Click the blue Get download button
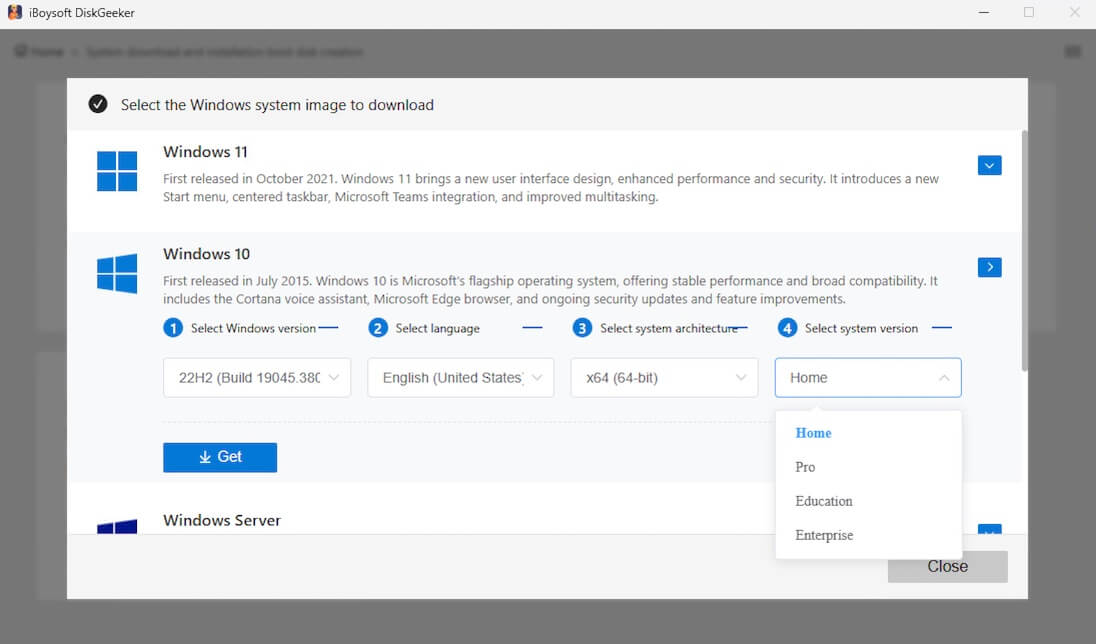The width and height of the screenshot is (1096, 644). click(220, 457)
